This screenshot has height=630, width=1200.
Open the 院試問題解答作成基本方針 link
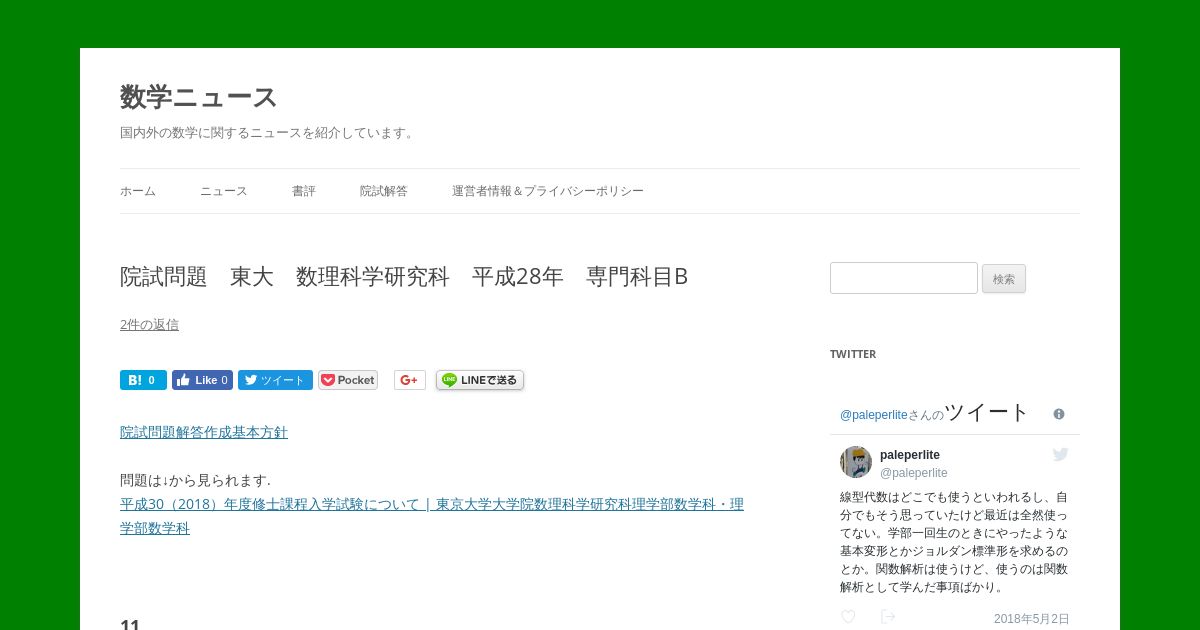[x=204, y=432]
